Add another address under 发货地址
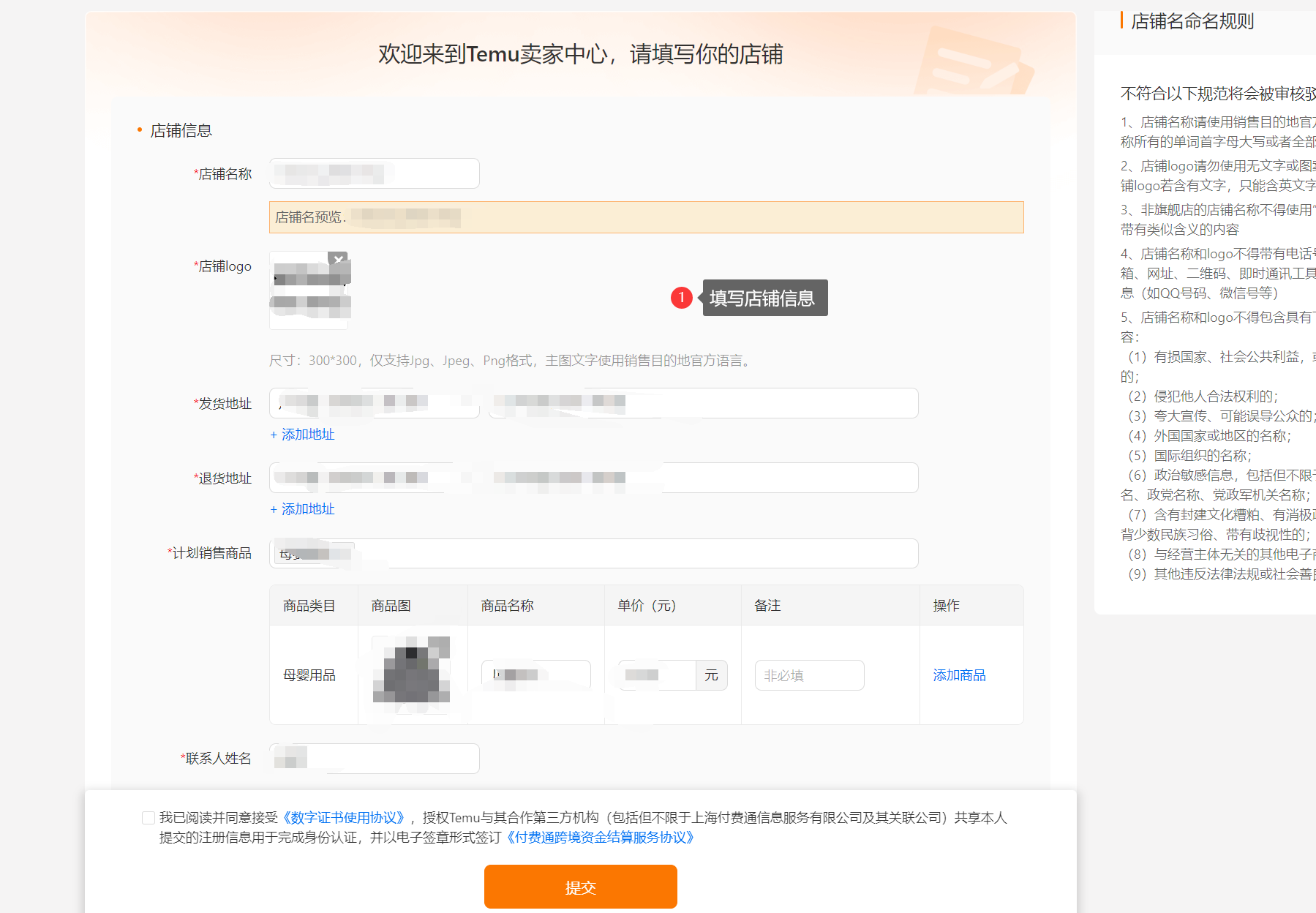Viewport: 1316px width, 913px height. tap(302, 435)
